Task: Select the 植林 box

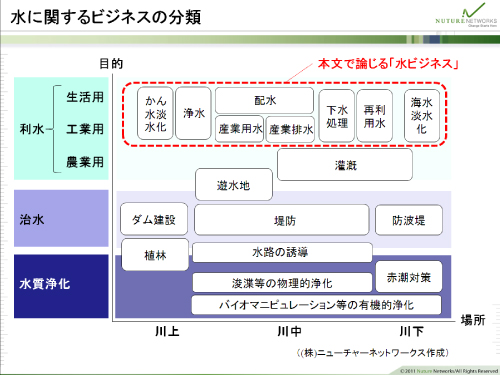Action: click(x=155, y=255)
